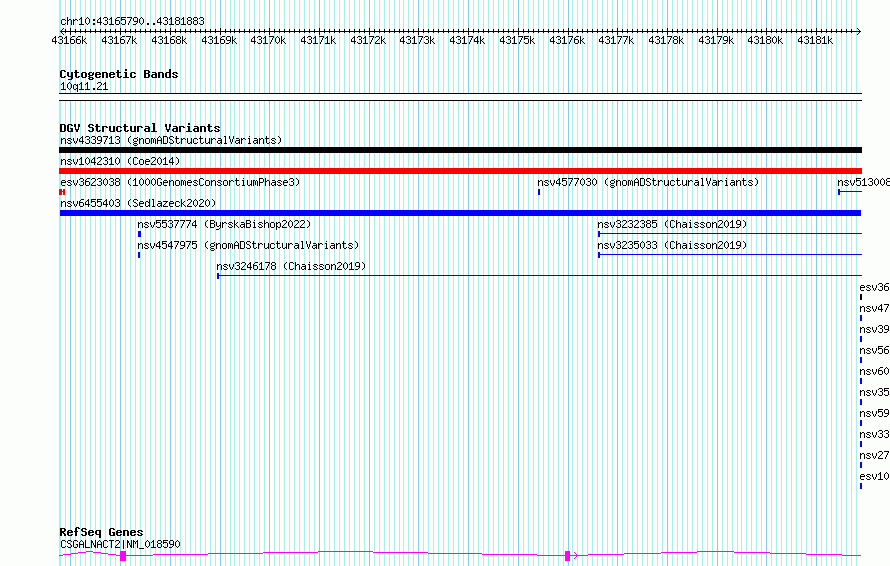Image resolution: width=890 pixels, height=566 pixels.
Task: Click the red nsv1042310 variant bar
Action: (460, 171)
